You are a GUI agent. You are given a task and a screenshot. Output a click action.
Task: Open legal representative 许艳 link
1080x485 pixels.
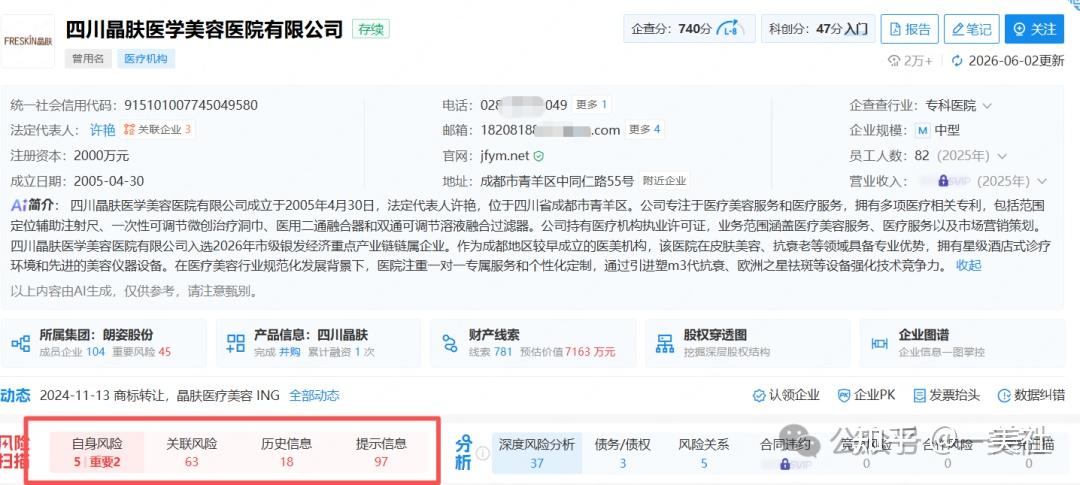(103, 130)
